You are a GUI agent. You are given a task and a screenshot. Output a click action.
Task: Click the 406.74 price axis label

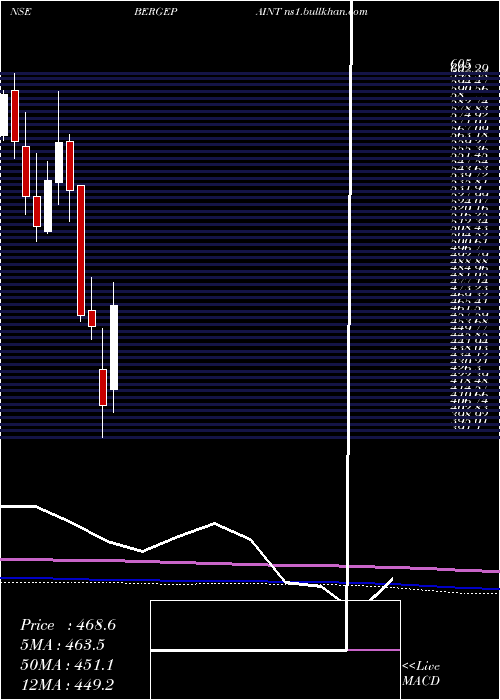click(x=469, y=401)
